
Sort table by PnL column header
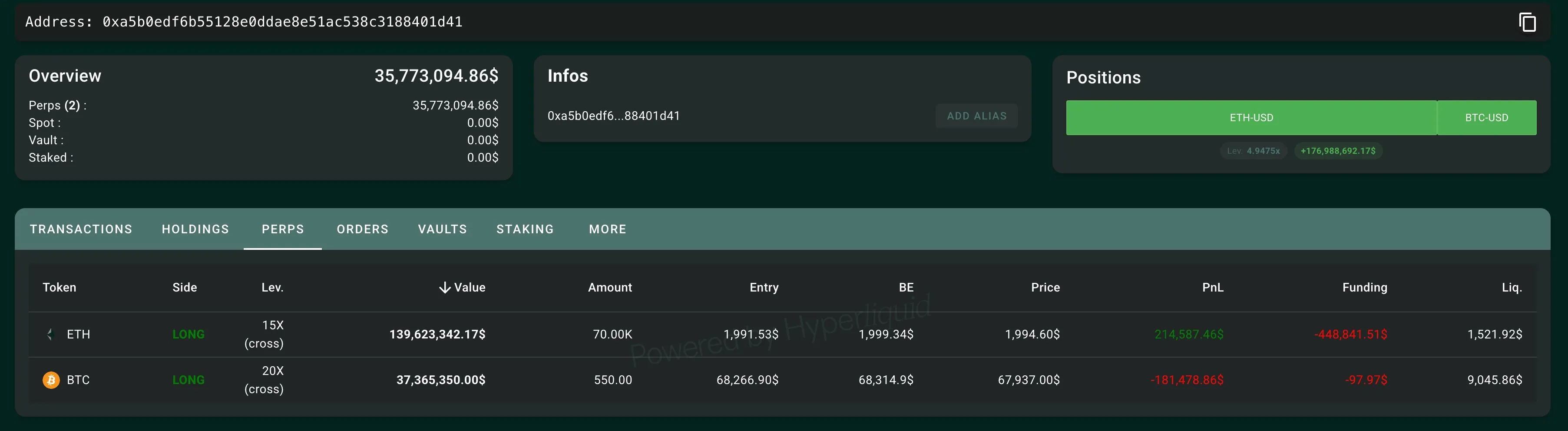pyautogui.click(x=1212, y=287)
